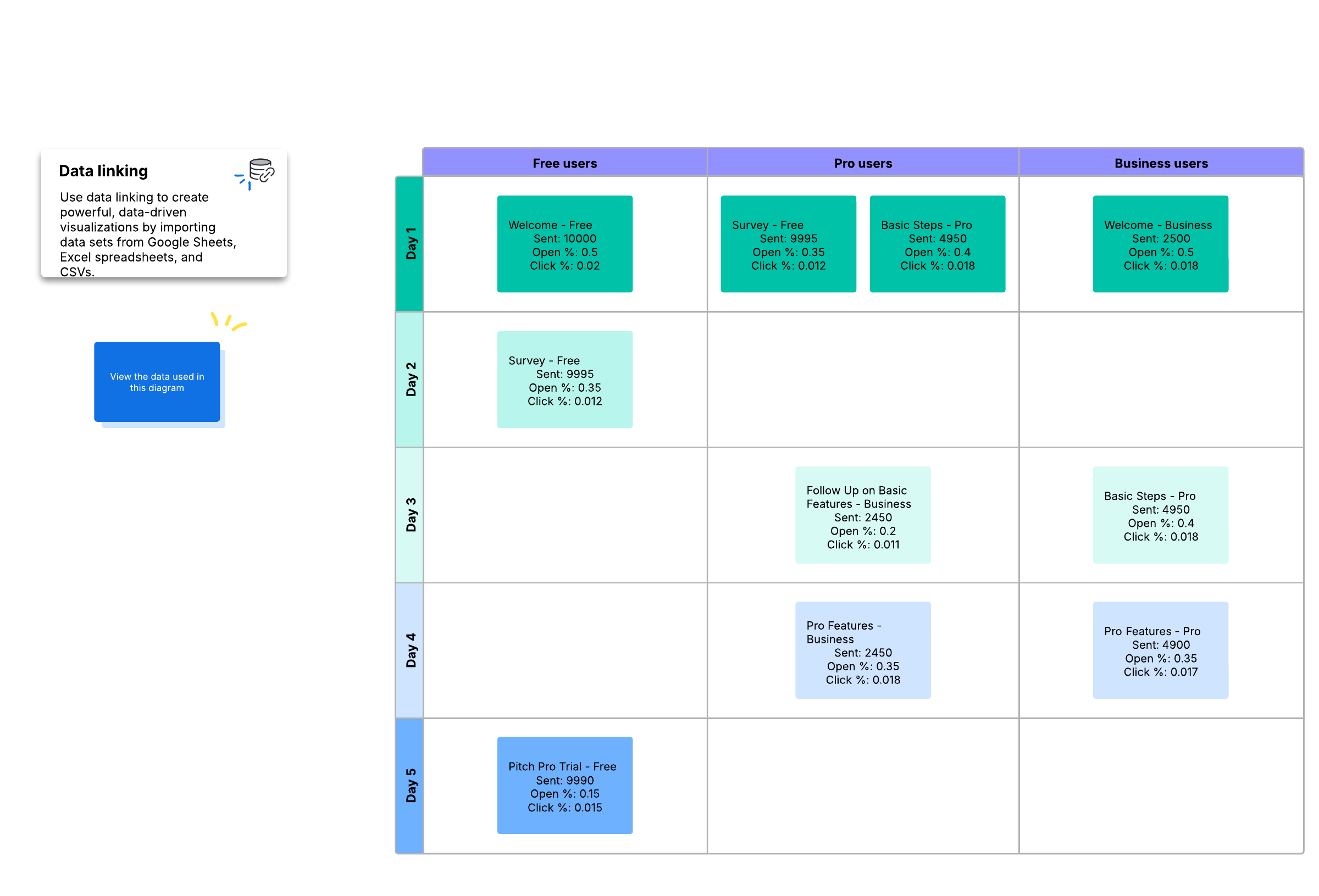
Task: Click the Day 5 row label
Action: tap(410, 786)
